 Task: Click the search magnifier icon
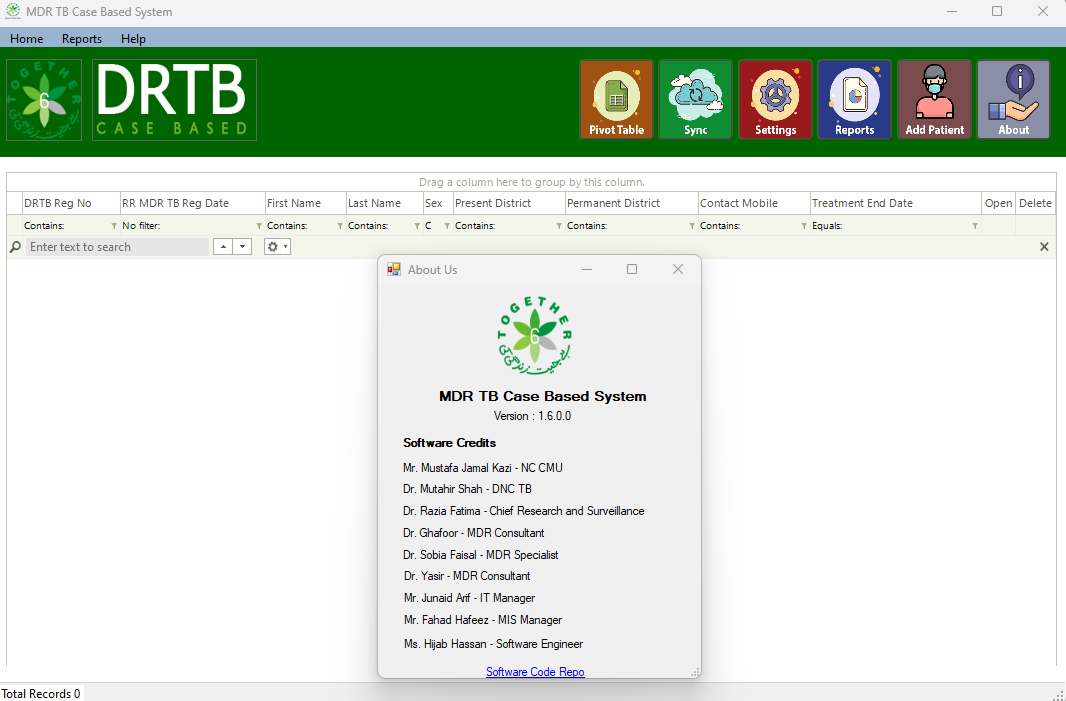click(x=15, y=247)
